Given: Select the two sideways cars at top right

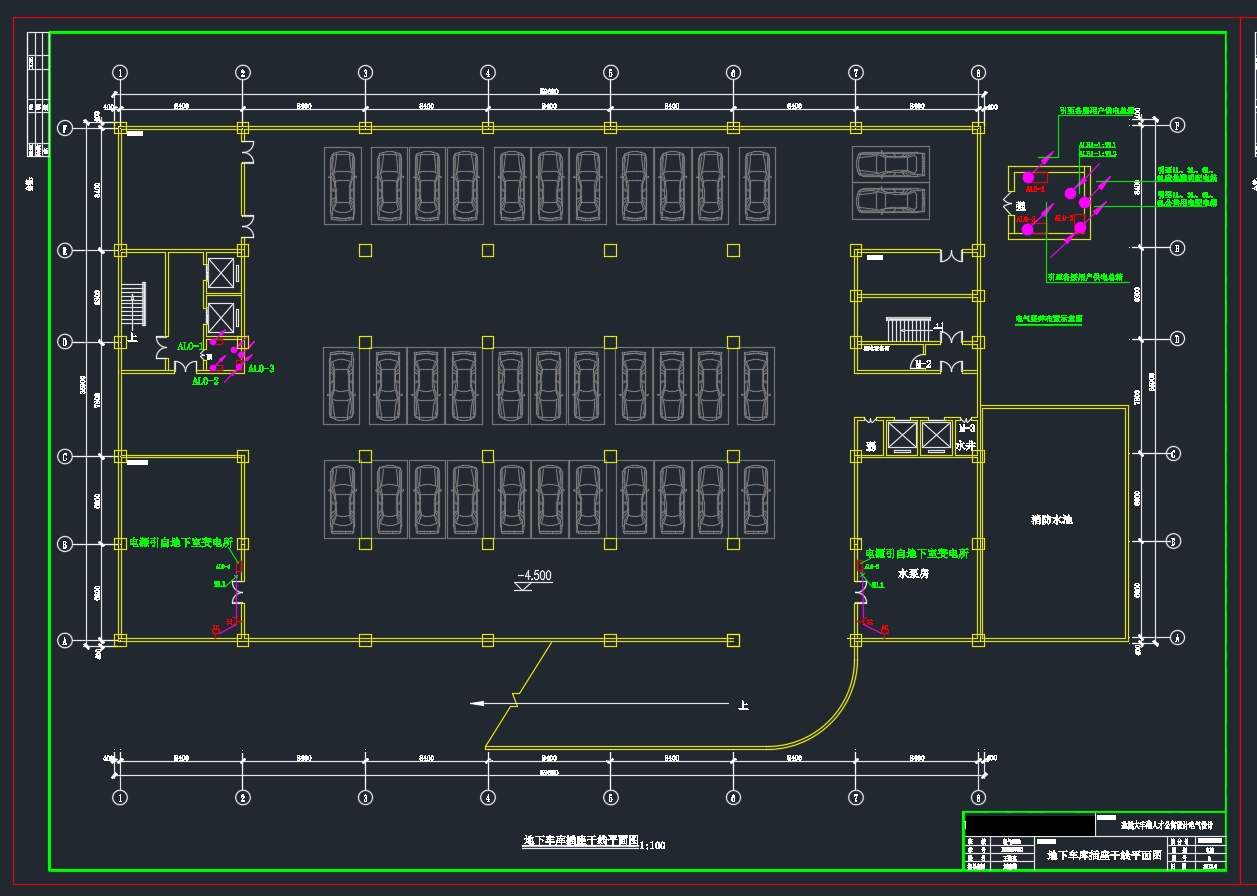Looking at the screenshot, I should pyautogui.click(x=887, y=182).
